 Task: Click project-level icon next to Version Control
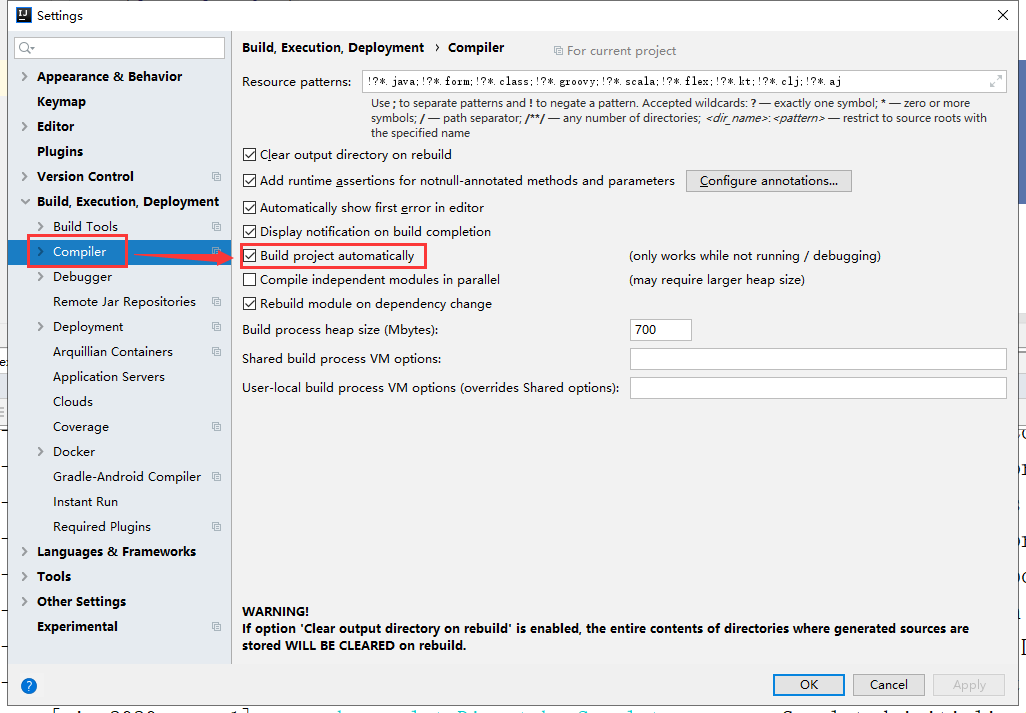coord(217,177)
